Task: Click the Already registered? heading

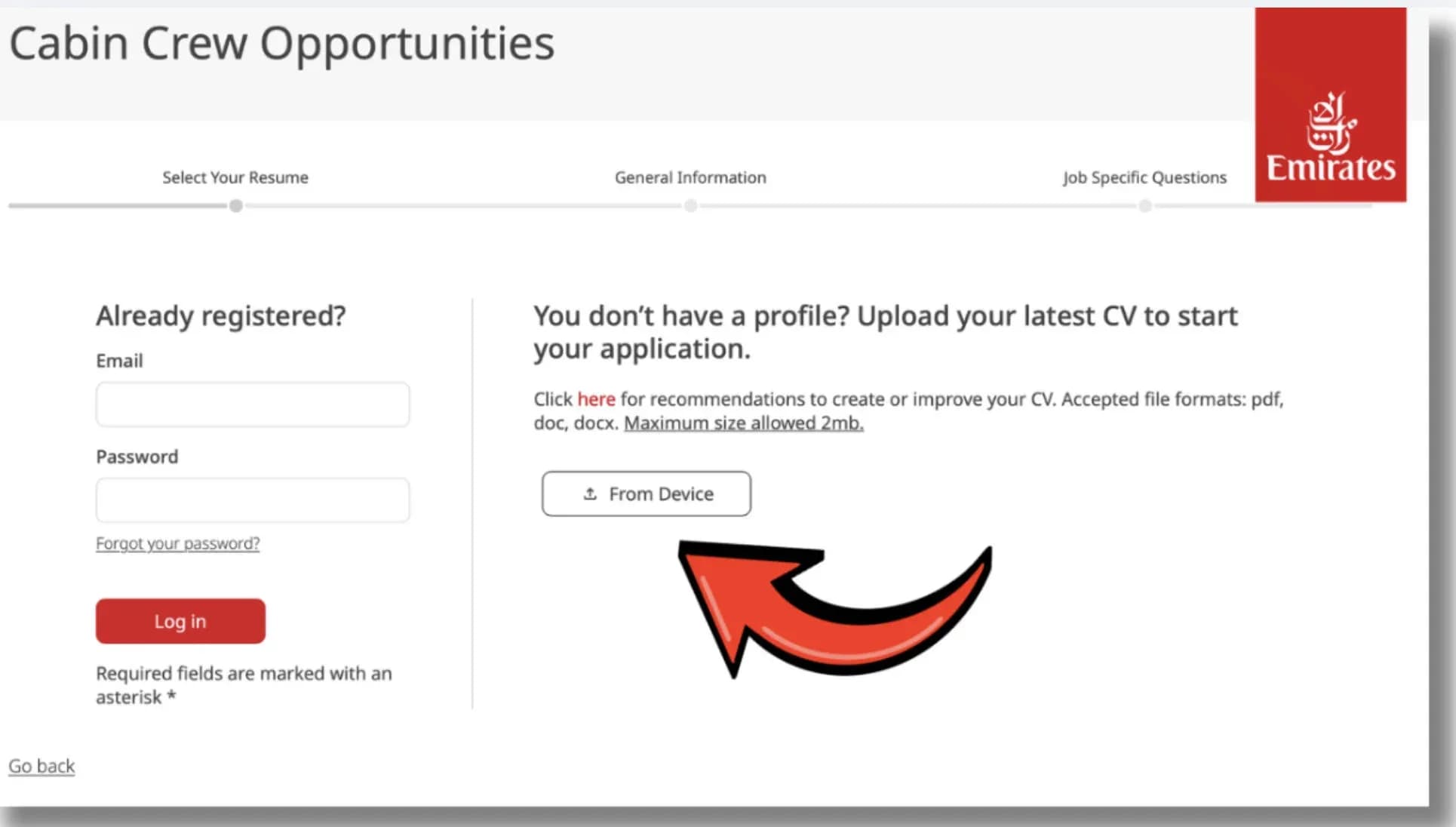Action: tap(220, 315)
